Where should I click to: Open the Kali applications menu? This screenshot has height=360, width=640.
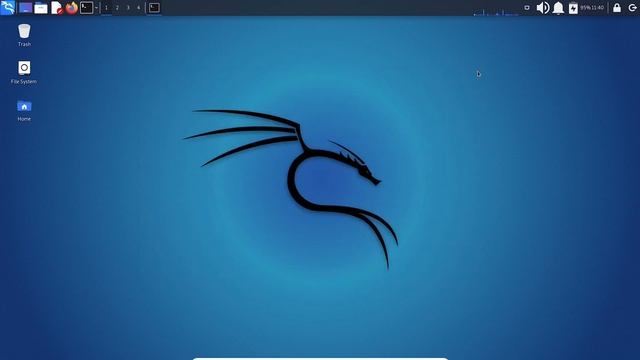pos(8,7)
